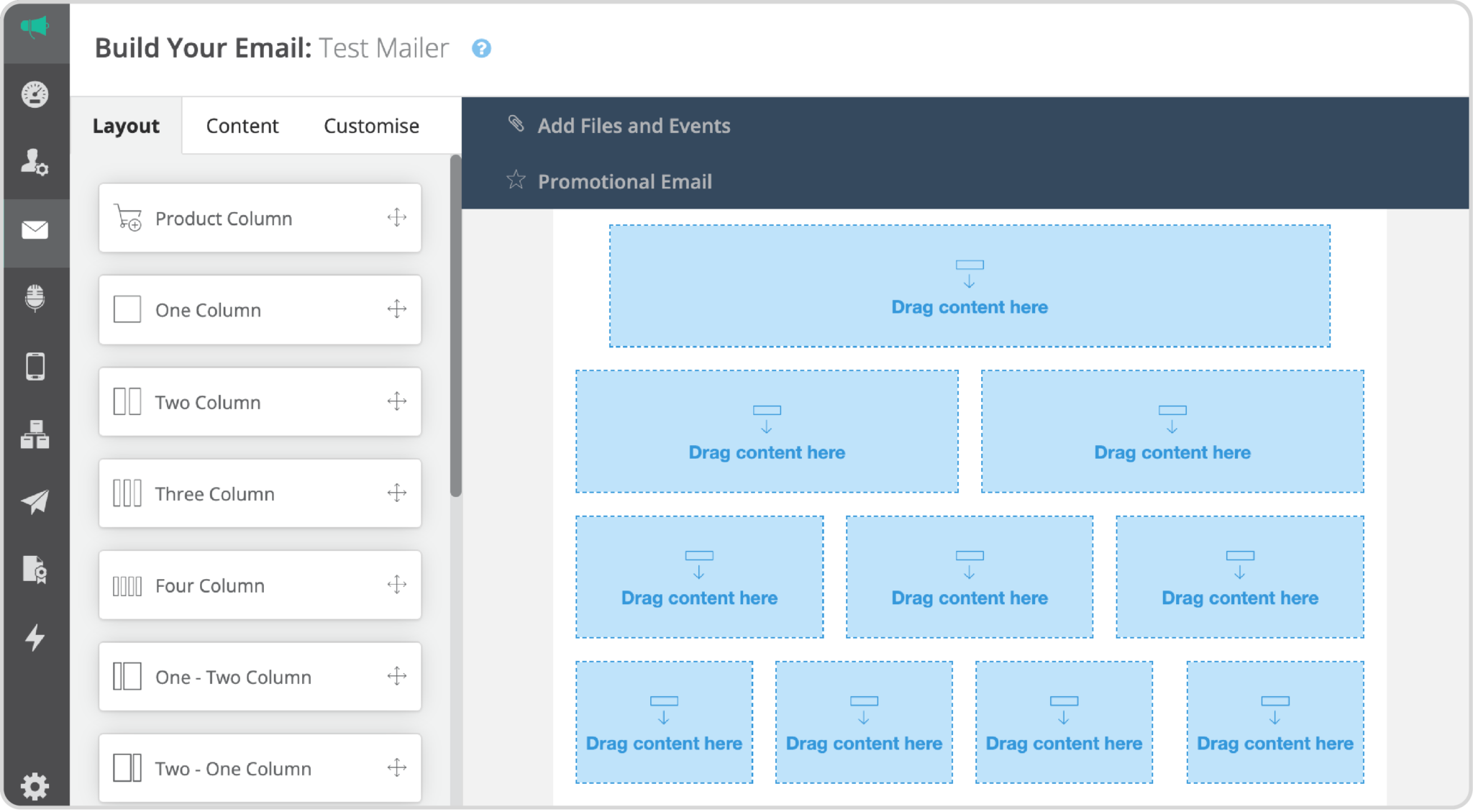Click the help question mark next to Test Mailer

(481, 48)
